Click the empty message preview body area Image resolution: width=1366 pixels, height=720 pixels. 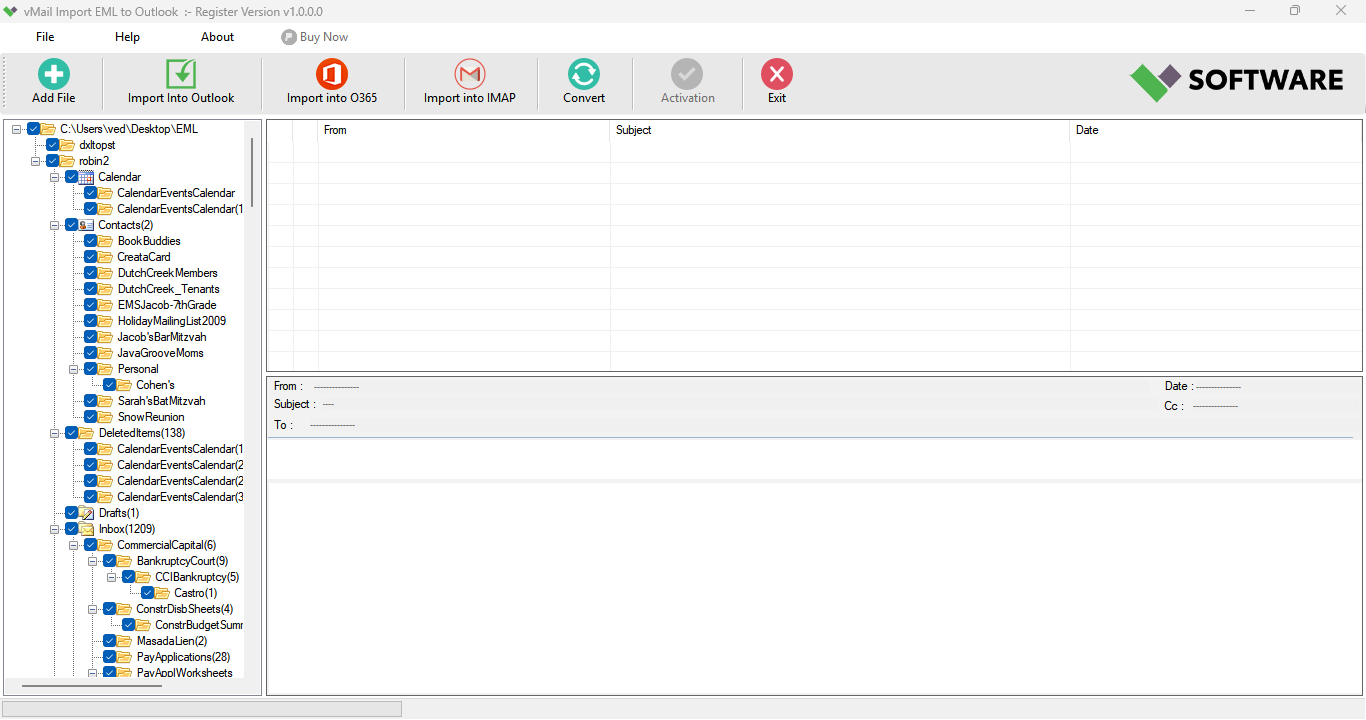pyautogui.click(x=814, y=590)
